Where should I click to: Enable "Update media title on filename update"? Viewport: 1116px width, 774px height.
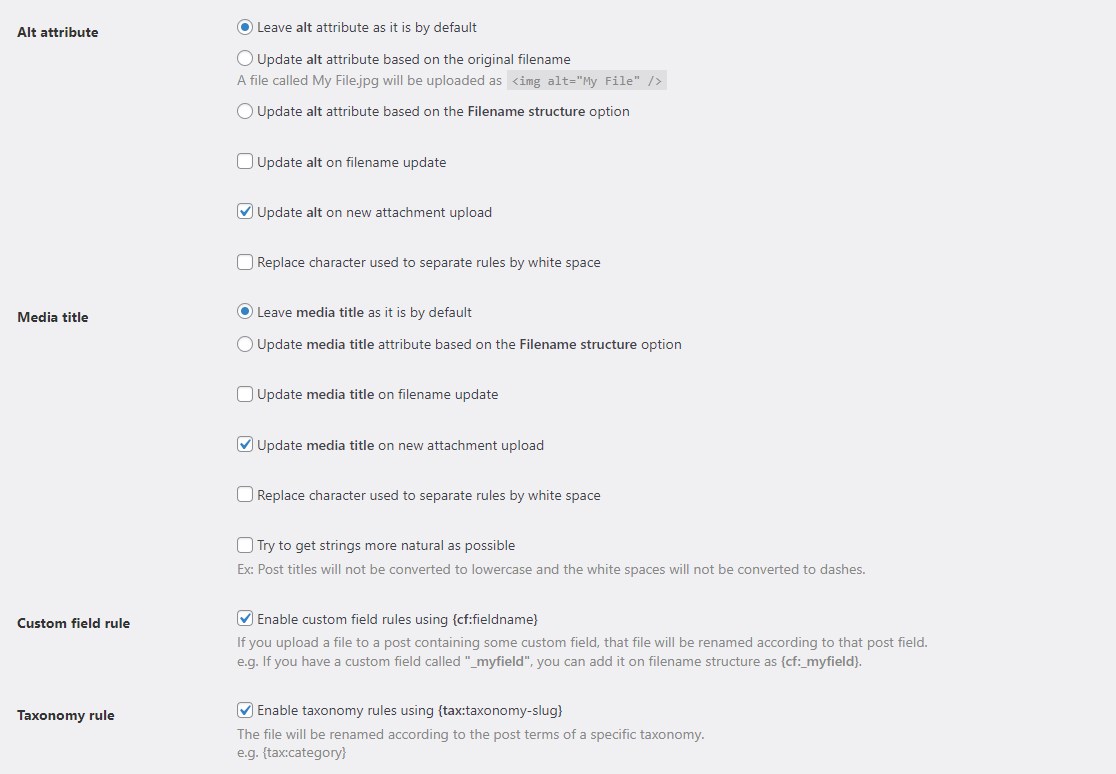tap(245, 394)
